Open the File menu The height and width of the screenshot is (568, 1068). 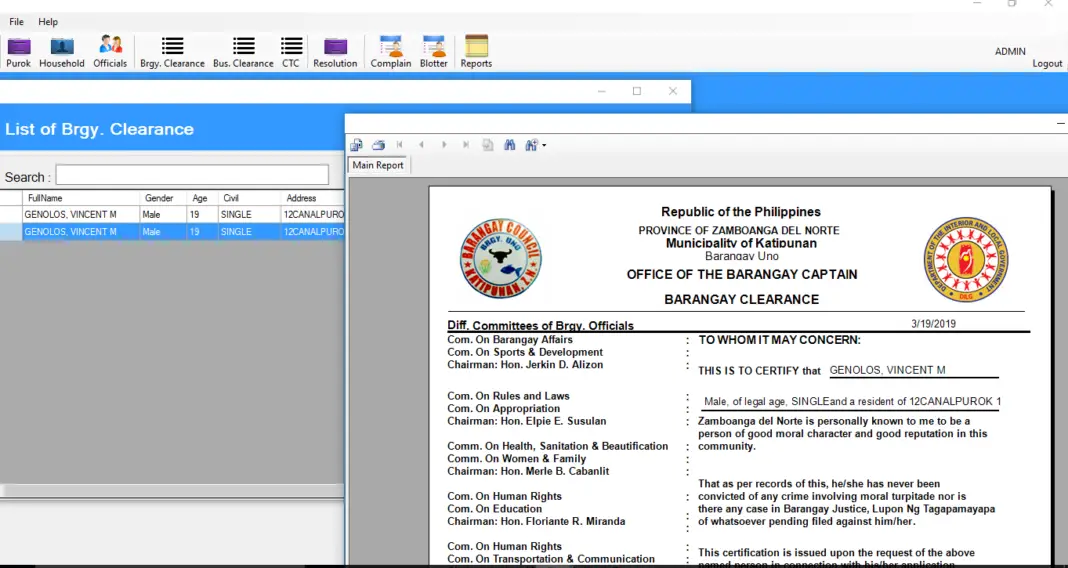pos(16,22)
